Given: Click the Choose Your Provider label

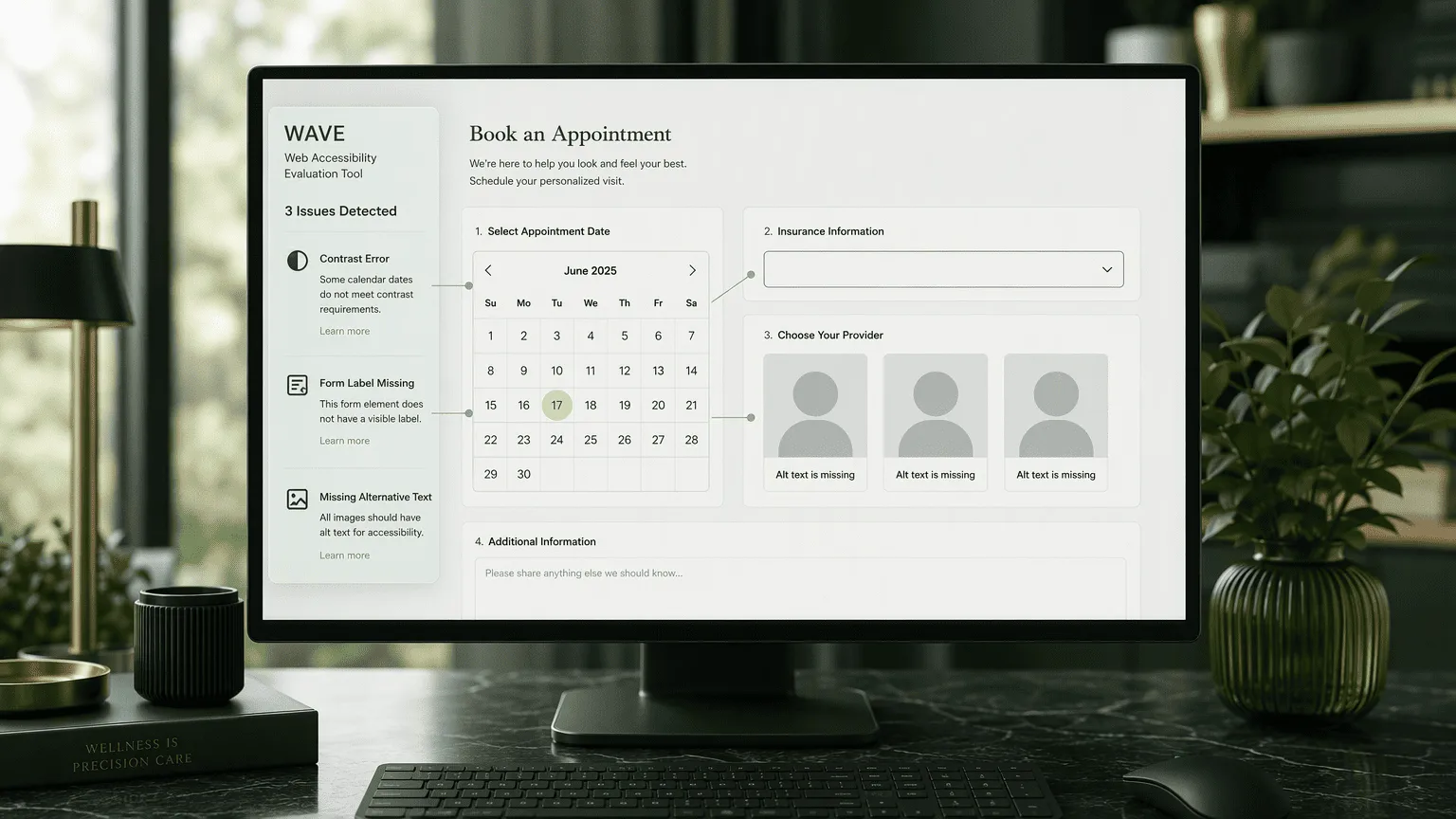Looking at the screenshot, I should [830, 335].
